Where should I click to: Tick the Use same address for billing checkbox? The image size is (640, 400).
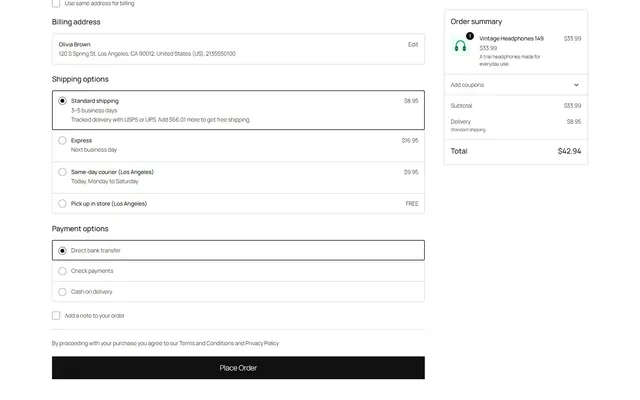56,3
